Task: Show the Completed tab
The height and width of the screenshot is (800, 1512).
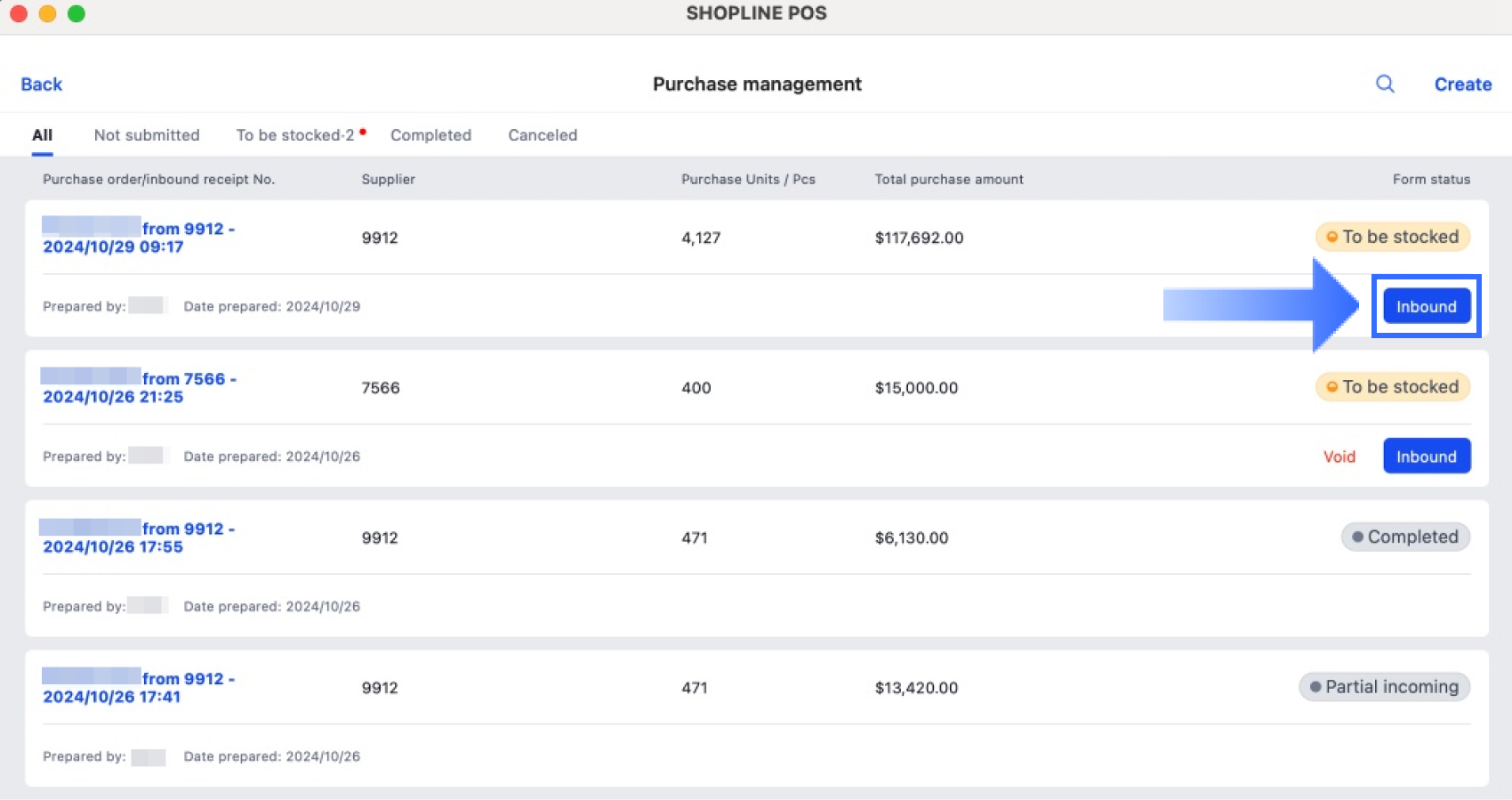Action: pos(430,135)
